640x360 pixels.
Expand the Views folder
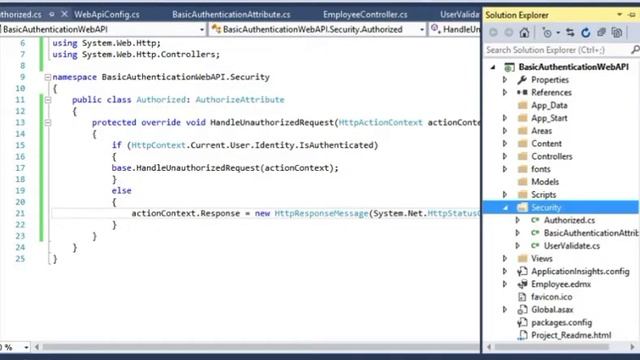coord(505,258)
